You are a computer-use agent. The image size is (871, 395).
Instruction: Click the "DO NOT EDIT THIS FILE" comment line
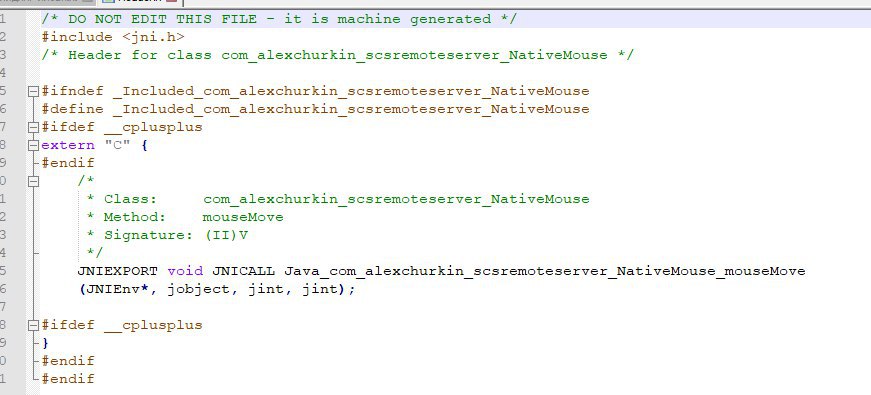(x=279, y=19)
